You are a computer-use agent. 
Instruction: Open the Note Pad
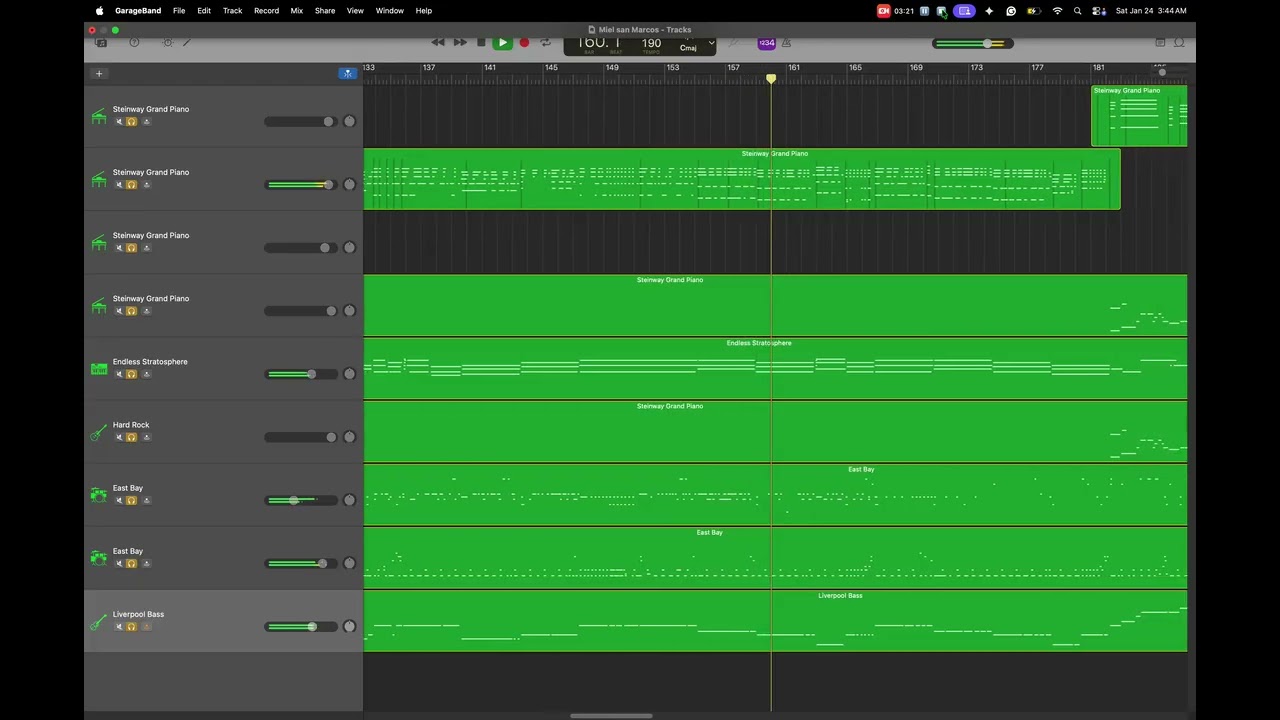(1160, 43)
